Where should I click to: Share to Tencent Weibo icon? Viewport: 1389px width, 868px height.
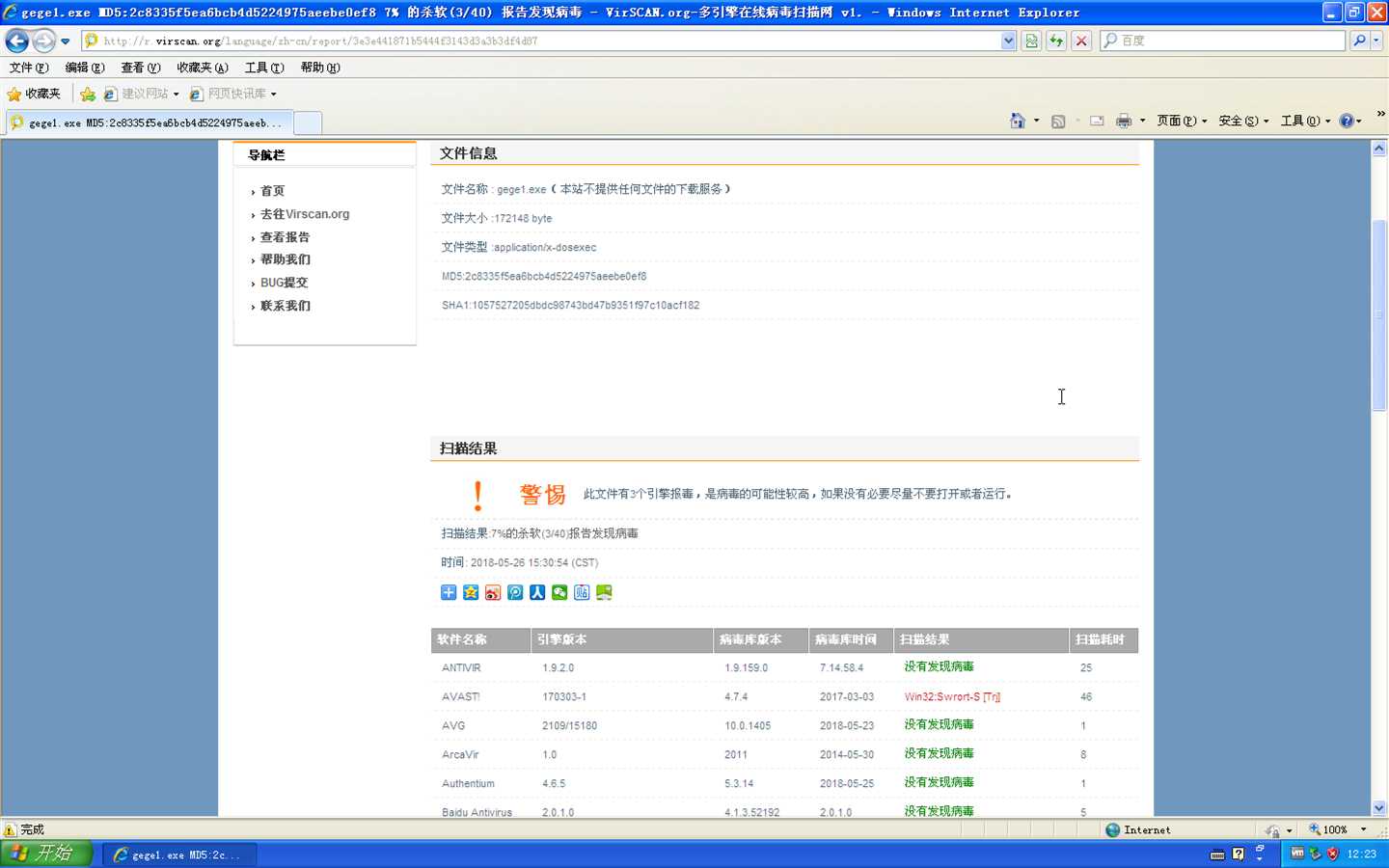(x=515, y=592)
